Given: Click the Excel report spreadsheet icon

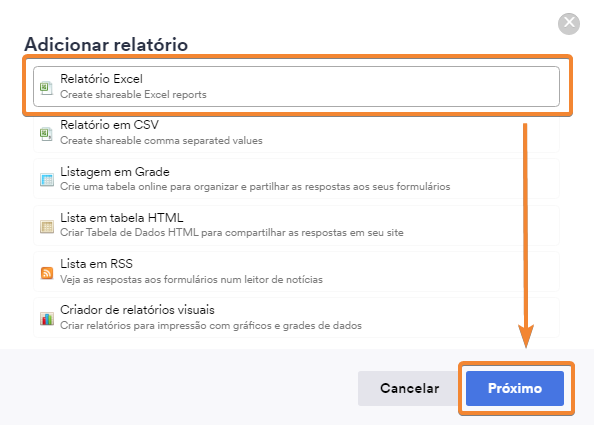Looking at the screenshot, I should pos(47,88).
